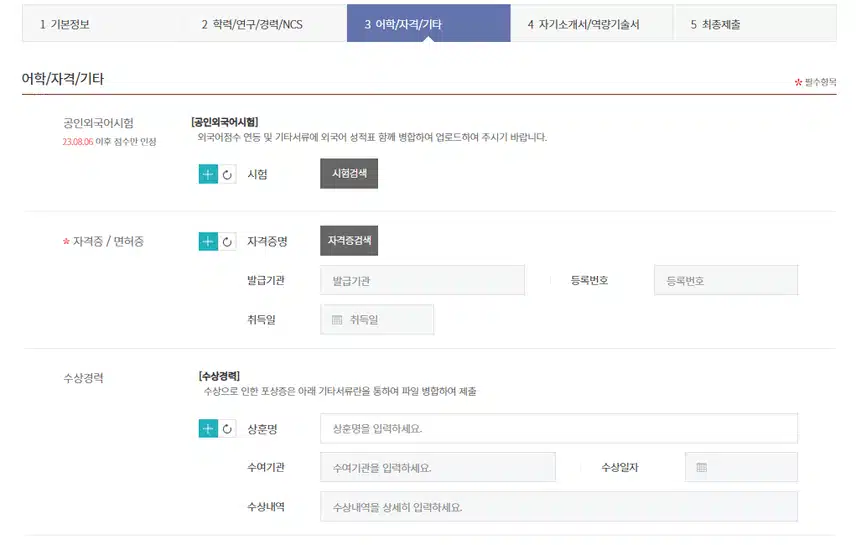Add a new foreign language exam row
This screenshot has width=856, height=545.
point(208,174)
